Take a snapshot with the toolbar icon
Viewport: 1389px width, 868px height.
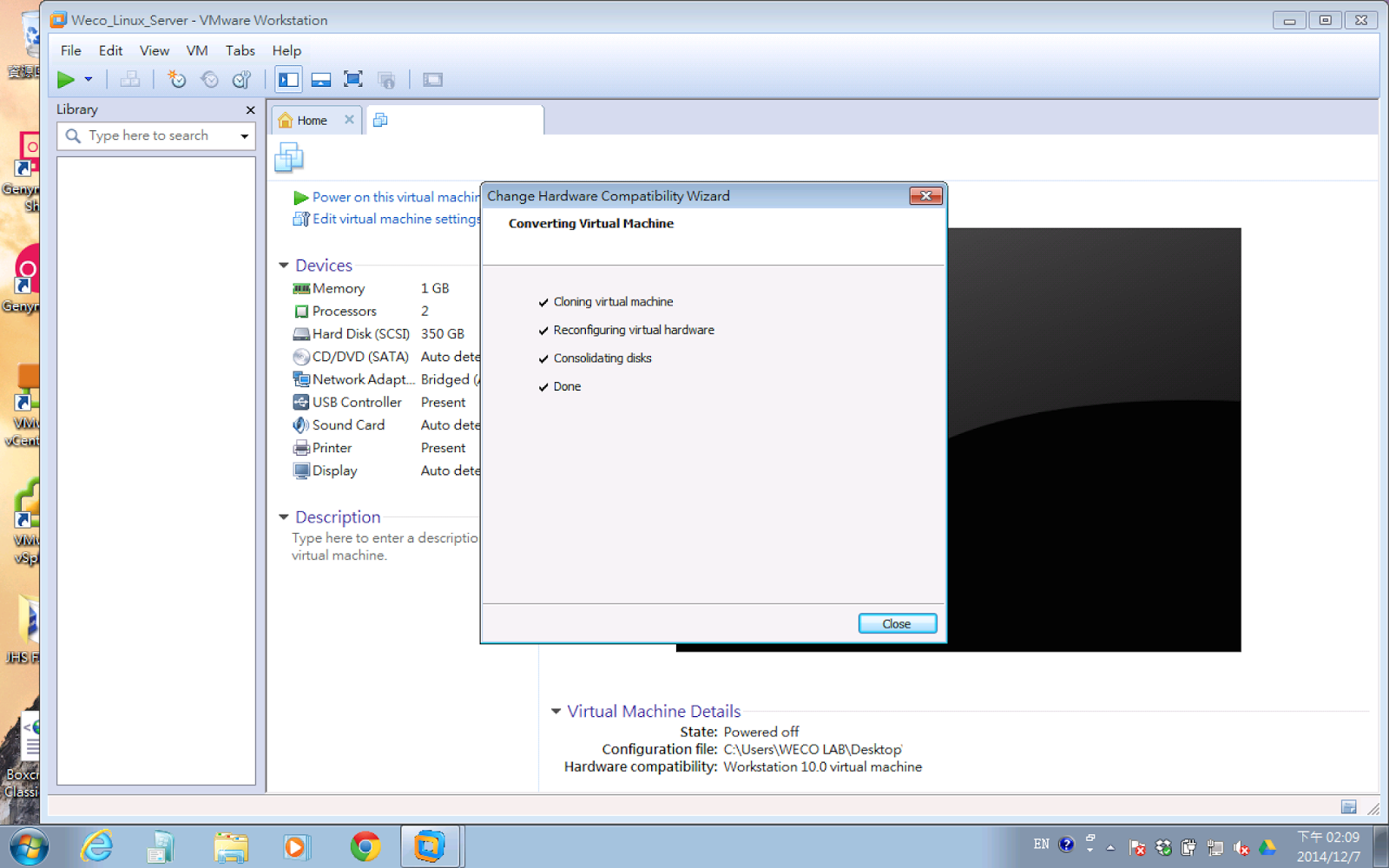[x=177, y=80]
